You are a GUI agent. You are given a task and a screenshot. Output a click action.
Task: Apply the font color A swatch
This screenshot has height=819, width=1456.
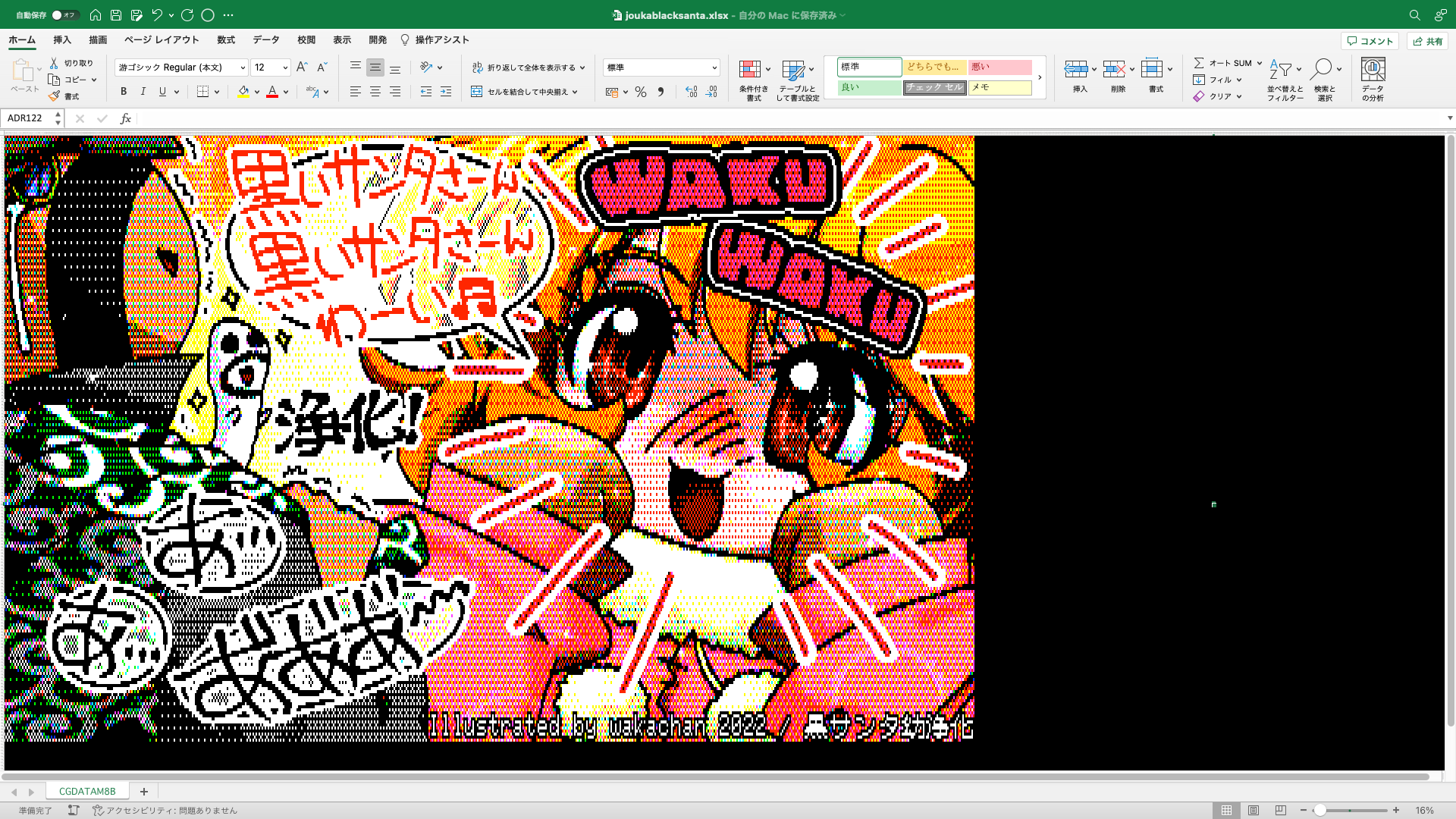pos(272,92)
